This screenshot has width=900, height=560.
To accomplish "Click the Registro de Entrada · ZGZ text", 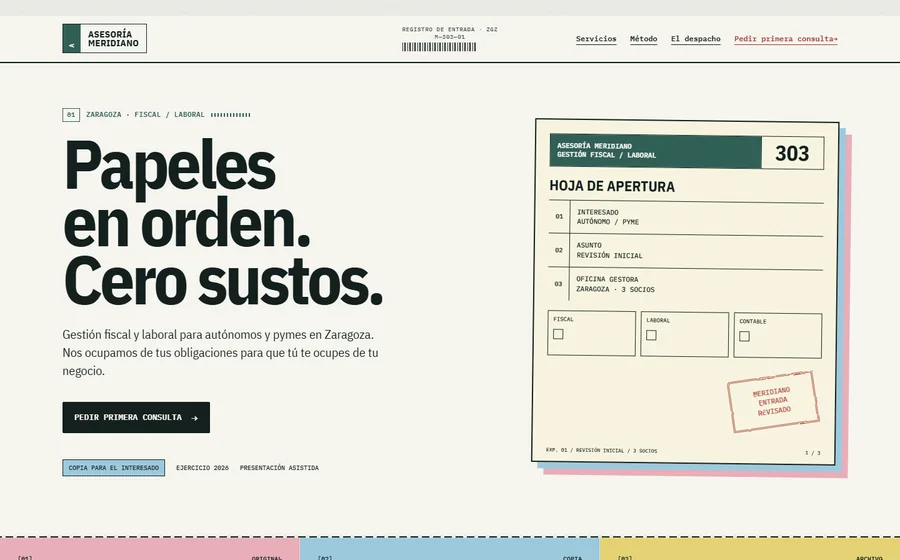I will [449, 29].
